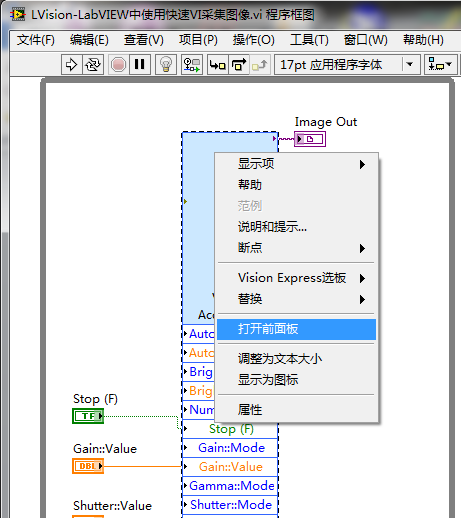Viewport: 461px width, 518px height.
Task: Click the Gain::Value control label
Action: [x=105, y=449]
